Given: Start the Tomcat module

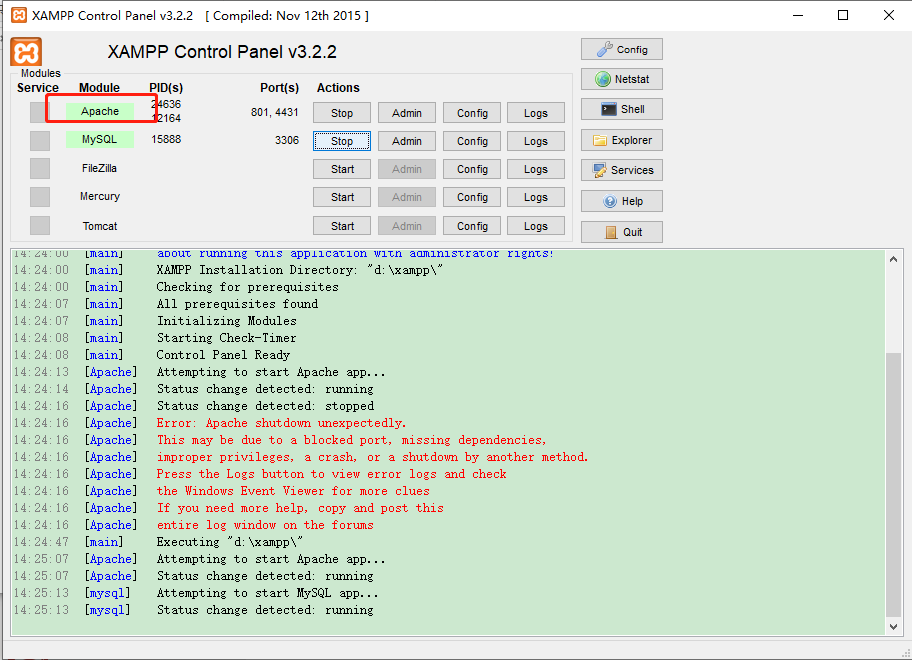Looking at the screenshot, I should pos(342,226).
